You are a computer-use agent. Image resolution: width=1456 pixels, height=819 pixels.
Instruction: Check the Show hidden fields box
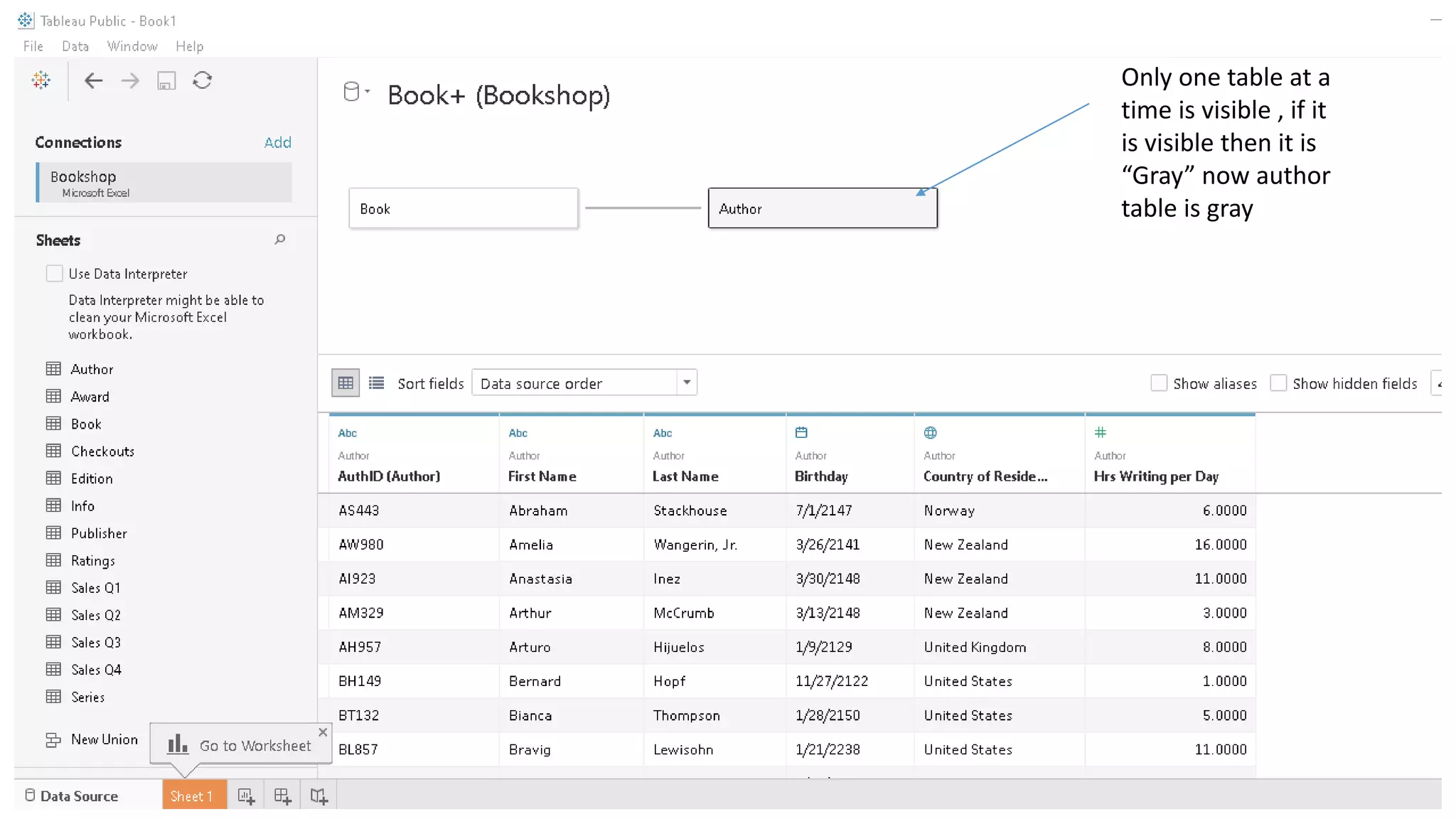click(1278, 384)
